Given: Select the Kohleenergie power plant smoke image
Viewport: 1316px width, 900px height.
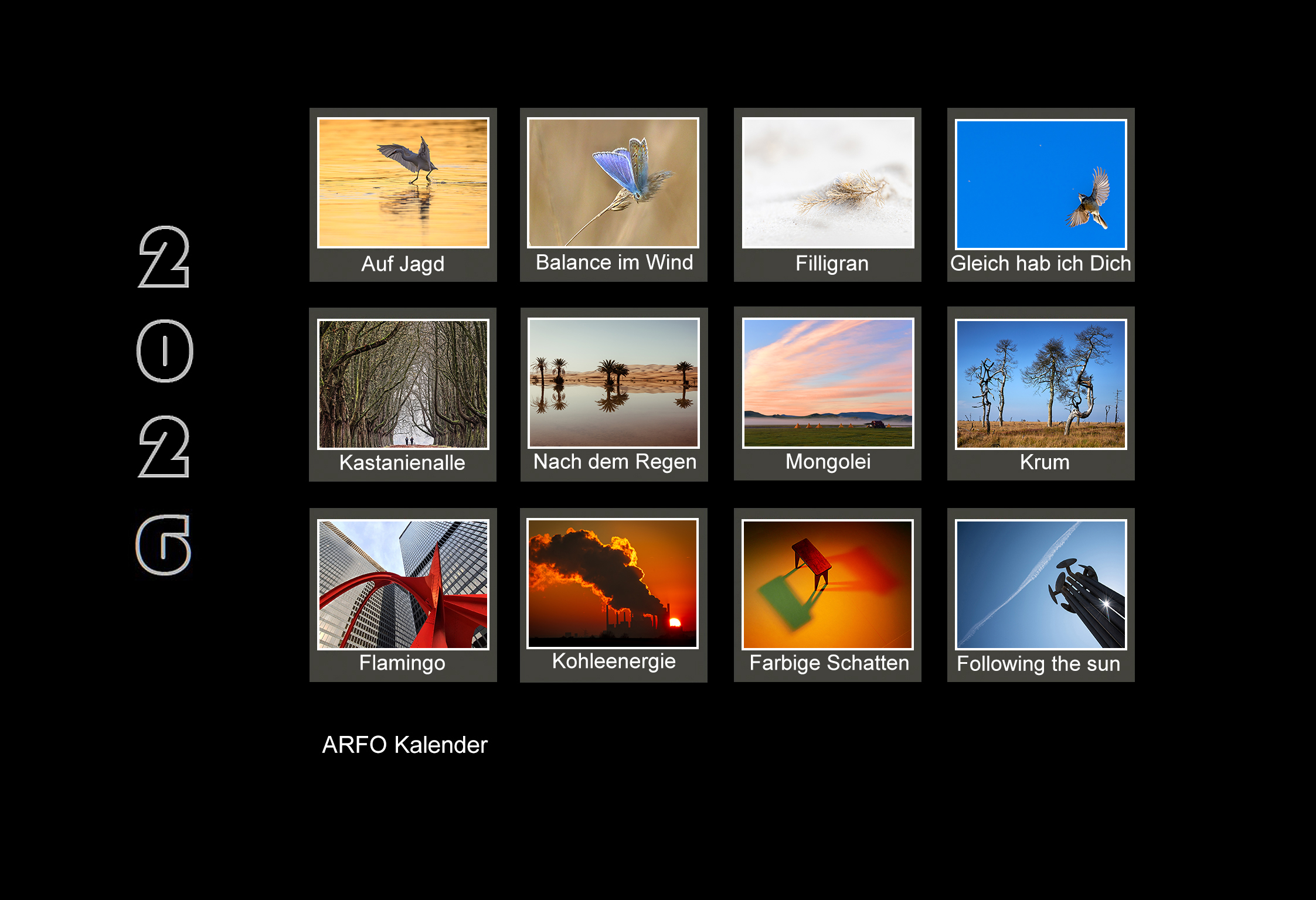Looking at the screenshot, I should 613,583.
